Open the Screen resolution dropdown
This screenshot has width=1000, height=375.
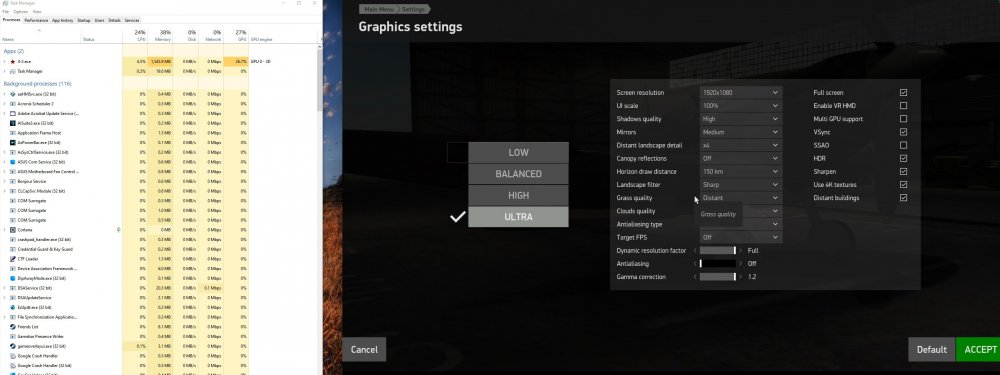pos(740,92)
